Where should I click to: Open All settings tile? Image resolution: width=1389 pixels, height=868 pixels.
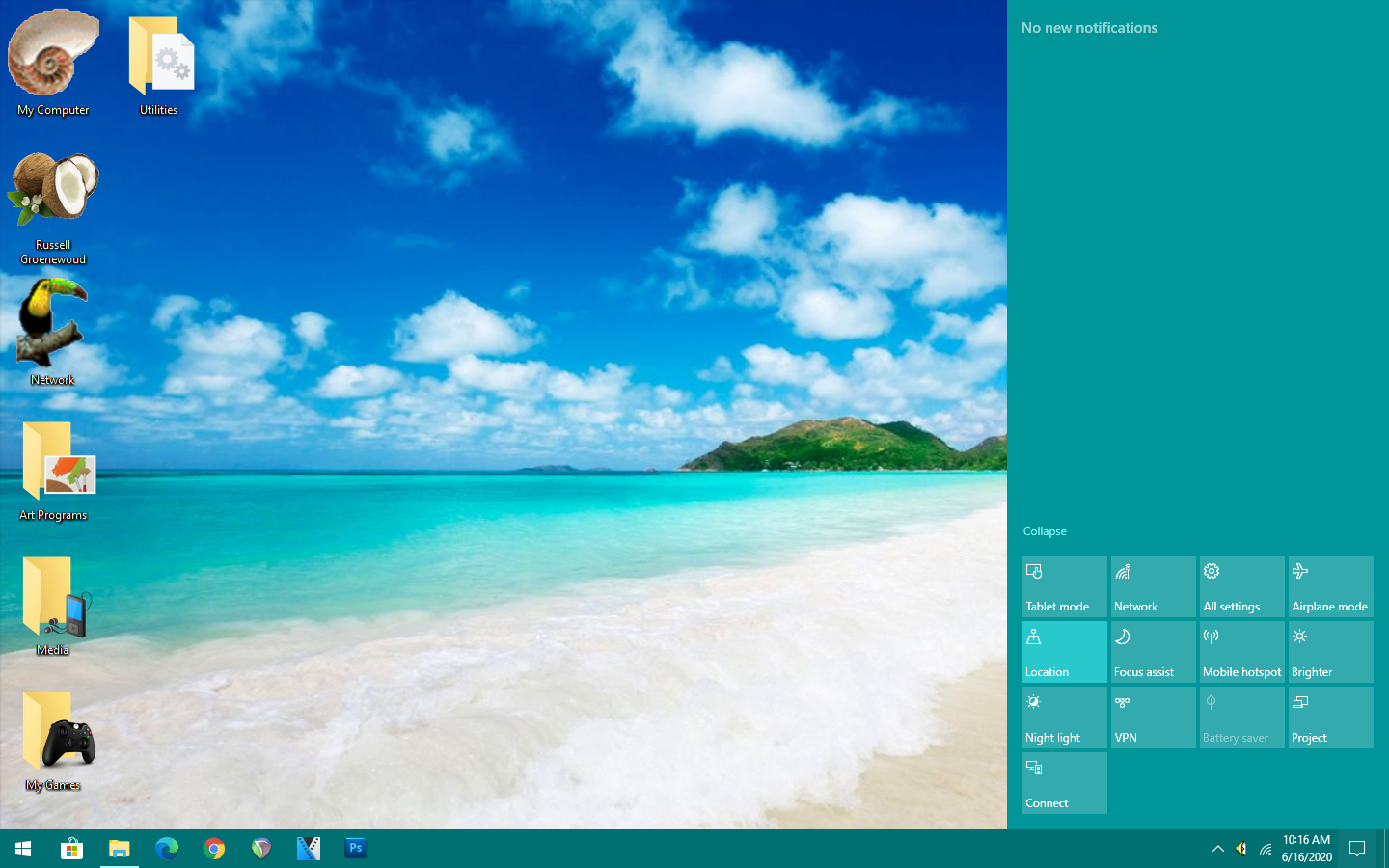coord(1241,586)
